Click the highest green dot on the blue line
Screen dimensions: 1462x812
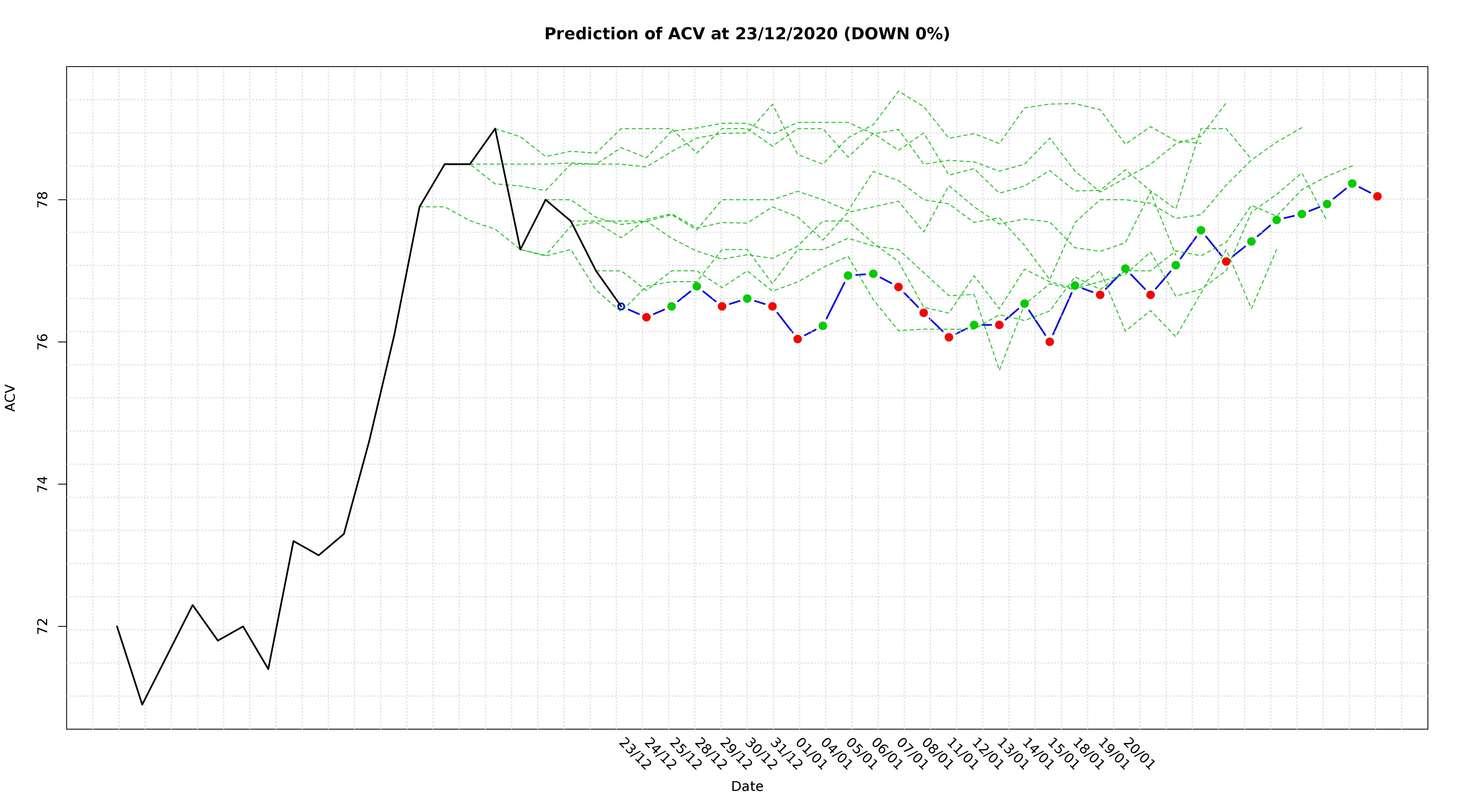tap(1352, 184)
